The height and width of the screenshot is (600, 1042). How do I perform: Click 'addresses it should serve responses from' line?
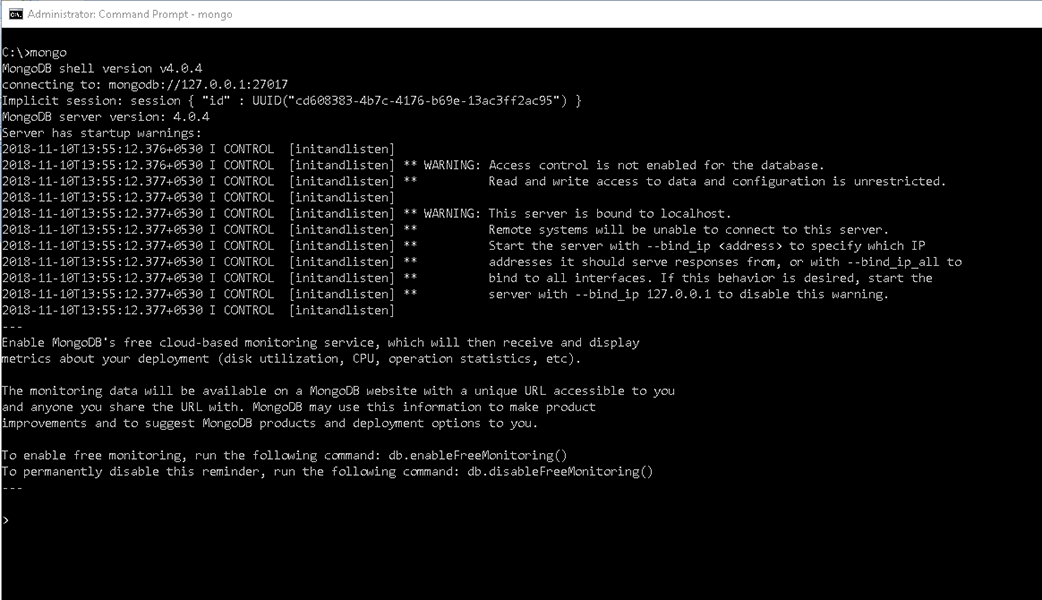725,262
